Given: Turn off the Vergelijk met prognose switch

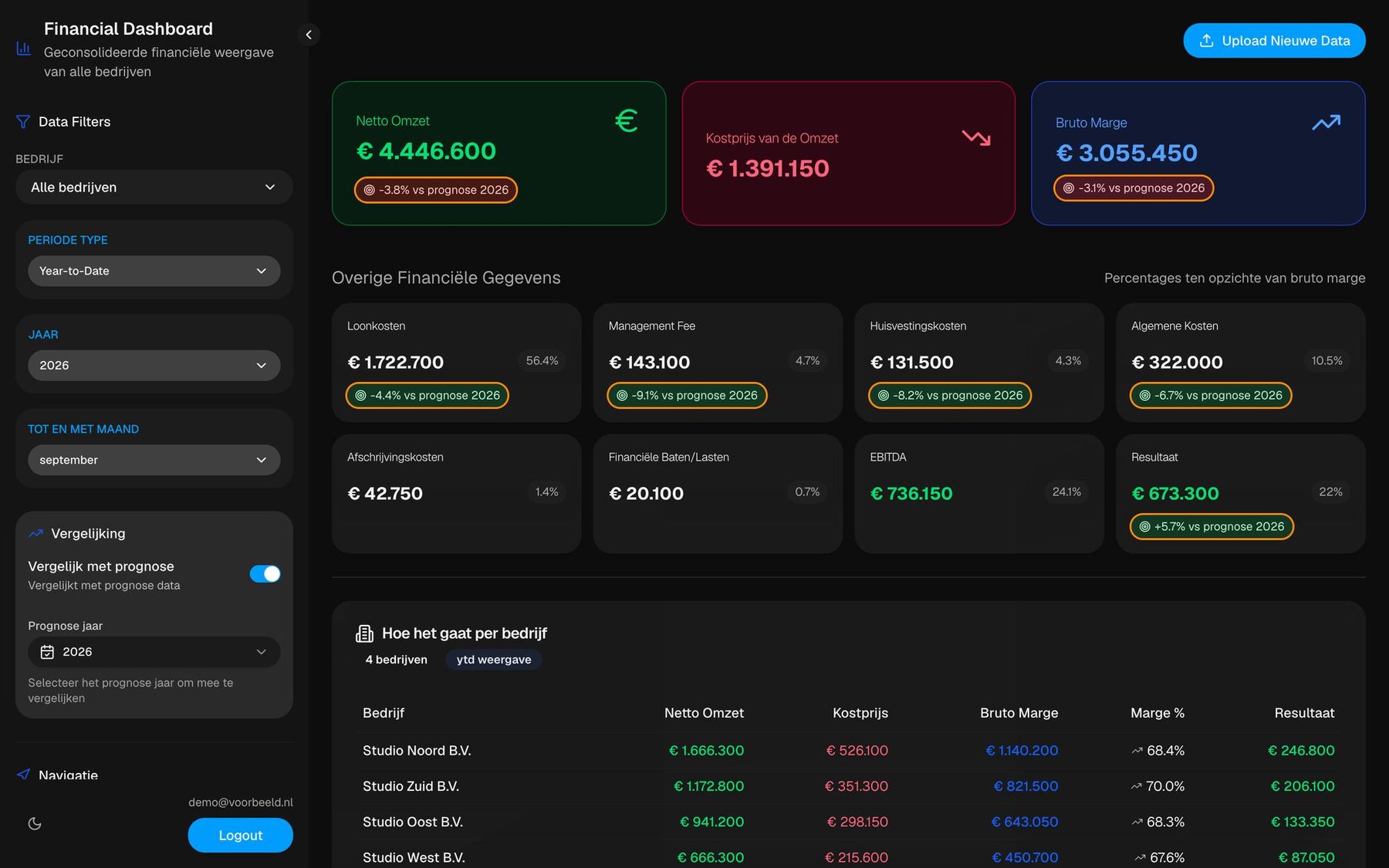Looking at the screenshot, I should point(265,574).
